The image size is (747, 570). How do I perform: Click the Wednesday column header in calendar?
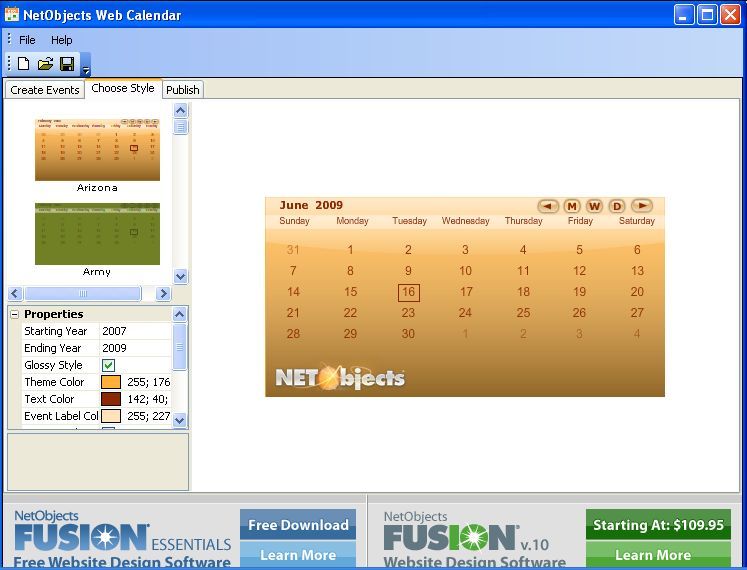pyautogui.click(x=465, y=221)
